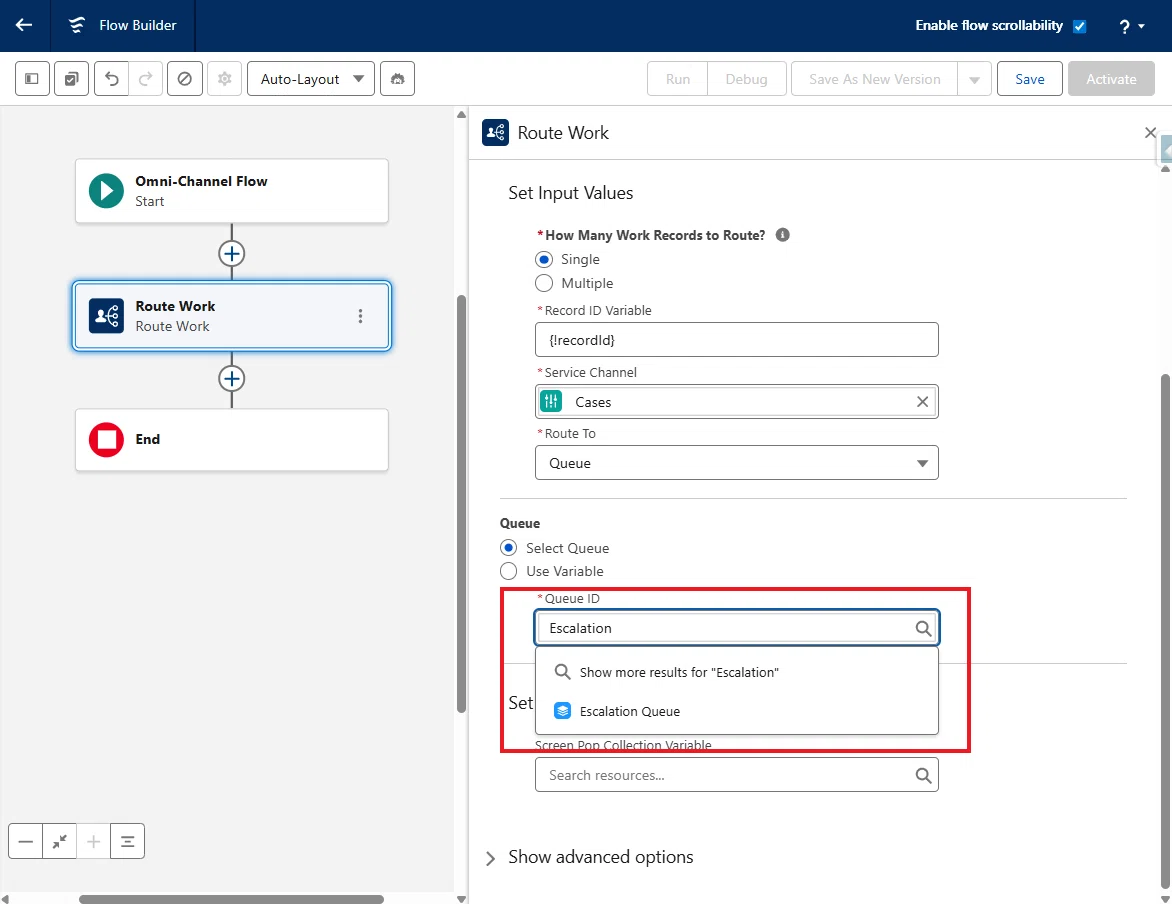The height and width of the screenshot is (904, 1172).
Task: Open the Route To Queue dropdown
Action: coord(736,463)
